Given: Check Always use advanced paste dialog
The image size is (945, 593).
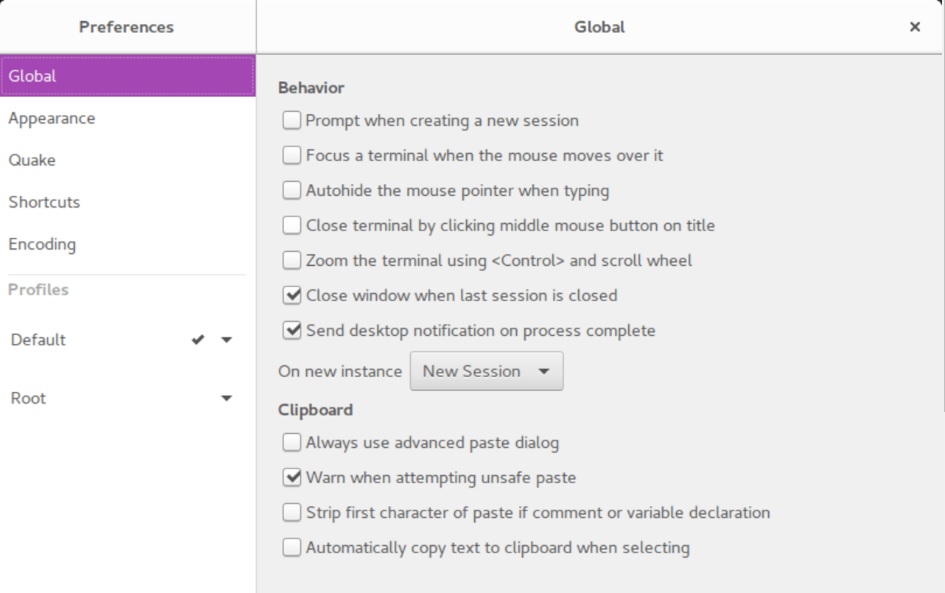Looking at the screenshot, I should [x=291, y=442].
